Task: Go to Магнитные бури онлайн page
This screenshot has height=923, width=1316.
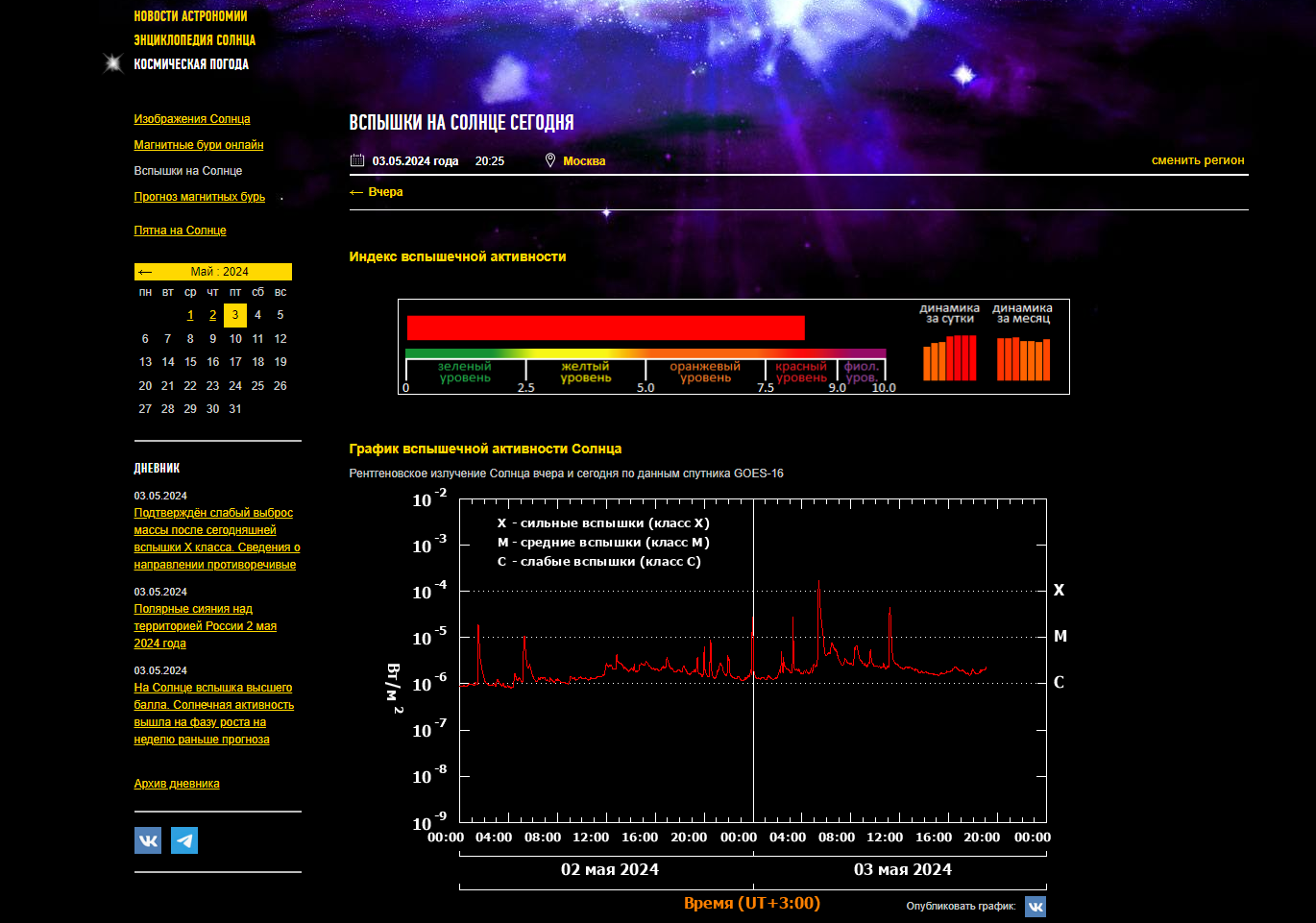Action: [199, 145]
